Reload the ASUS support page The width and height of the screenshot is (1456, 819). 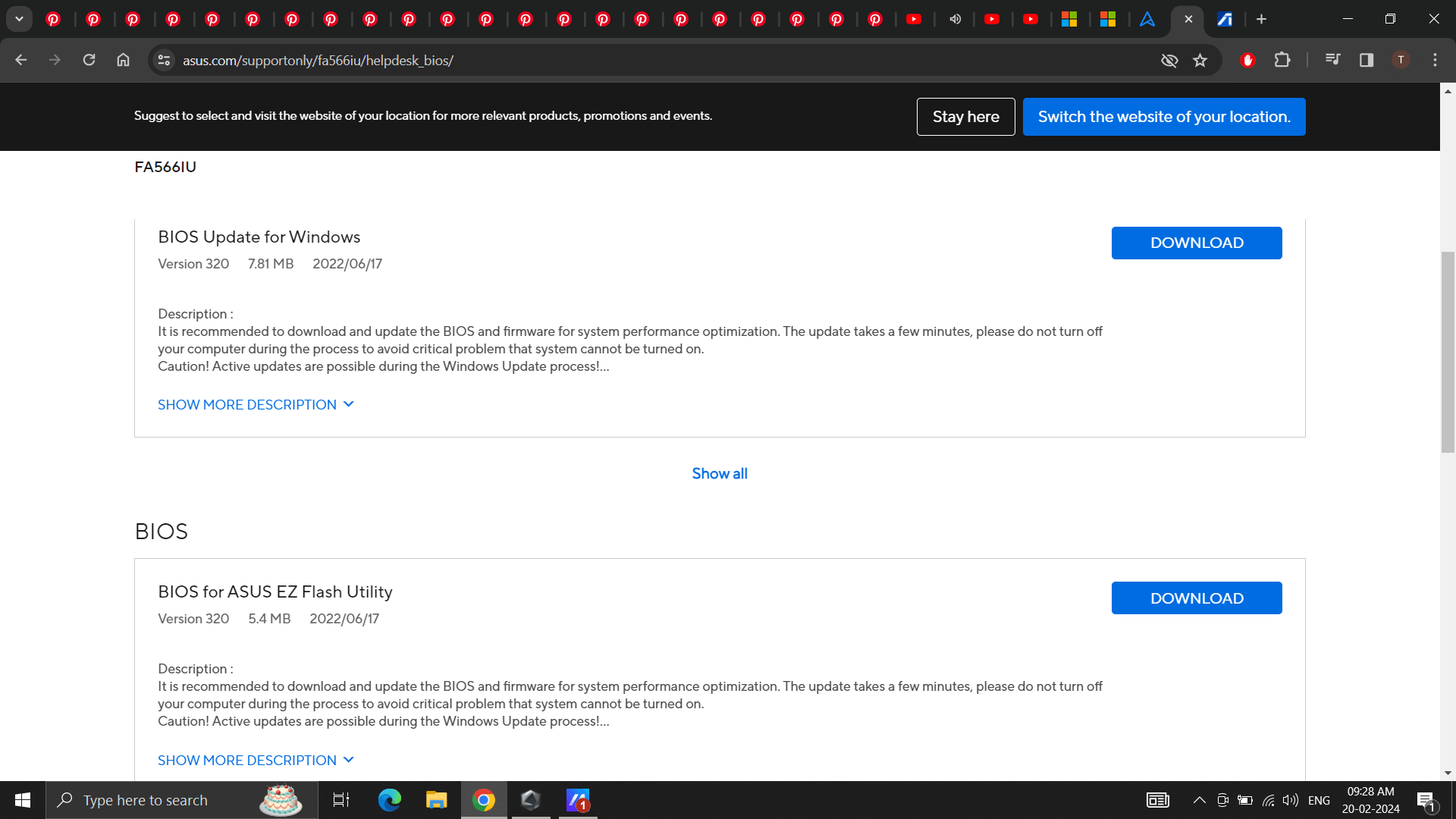89,60
